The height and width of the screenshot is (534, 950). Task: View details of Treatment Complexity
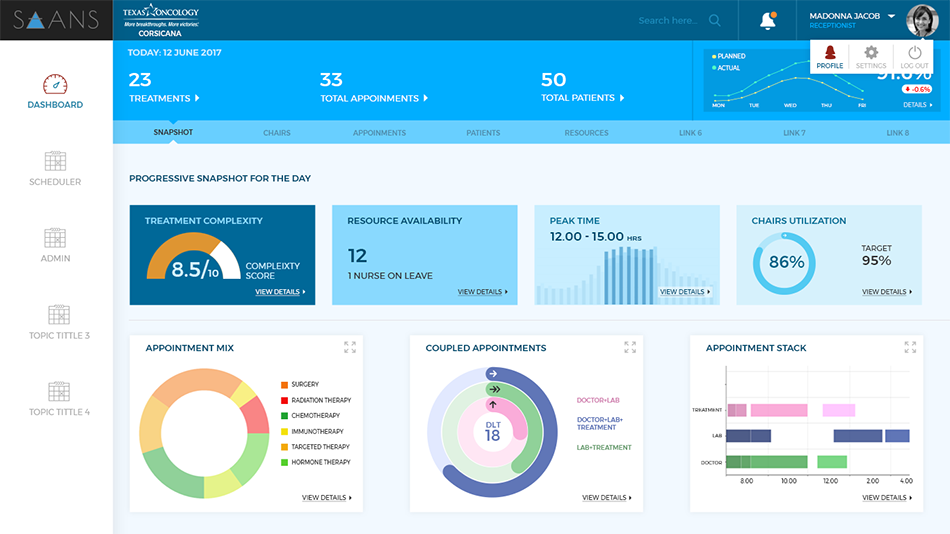(280, 292)
